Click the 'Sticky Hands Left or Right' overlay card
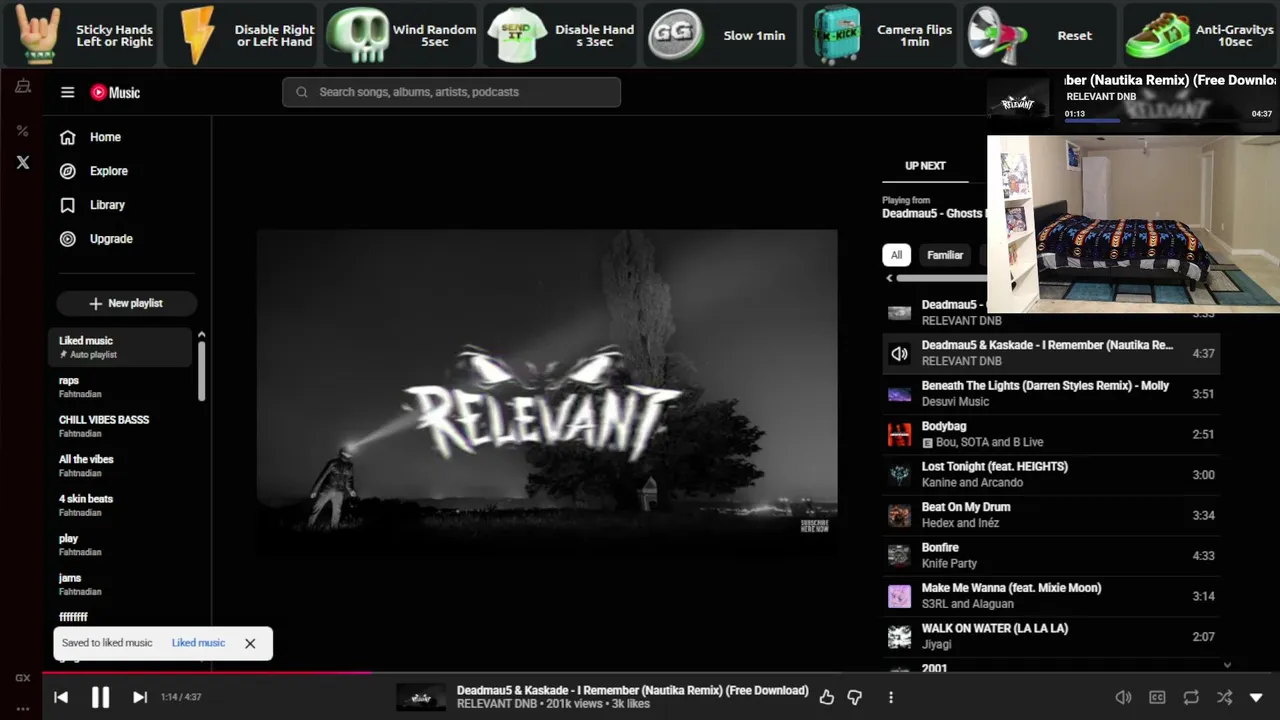Viewport: 1280px width, 720px height. click(81, 35)
